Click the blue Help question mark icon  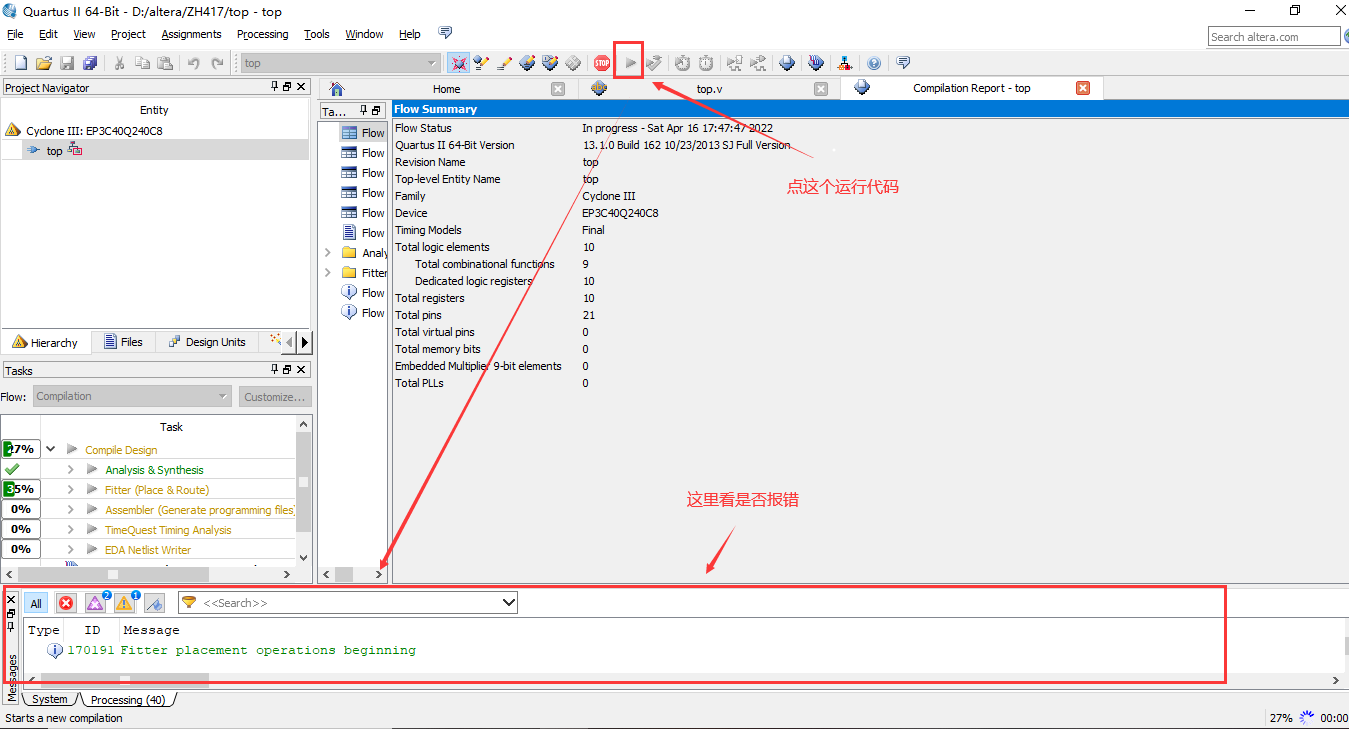click(874, 63)
